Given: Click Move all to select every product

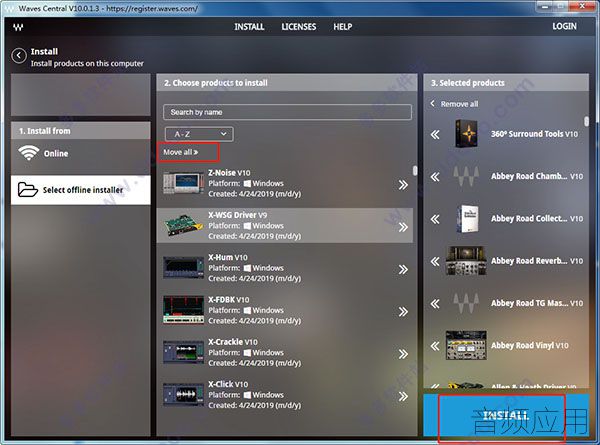Looking at the screenshot, I should tap(181, 152).
